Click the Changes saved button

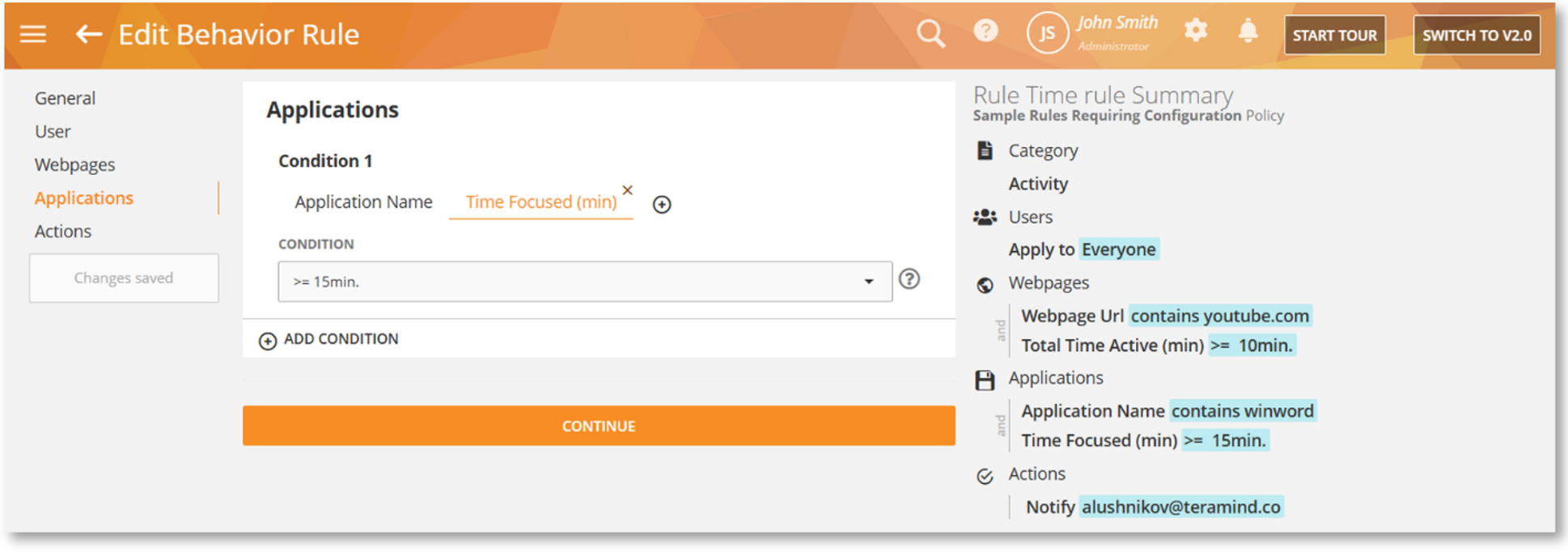(124, 278)
